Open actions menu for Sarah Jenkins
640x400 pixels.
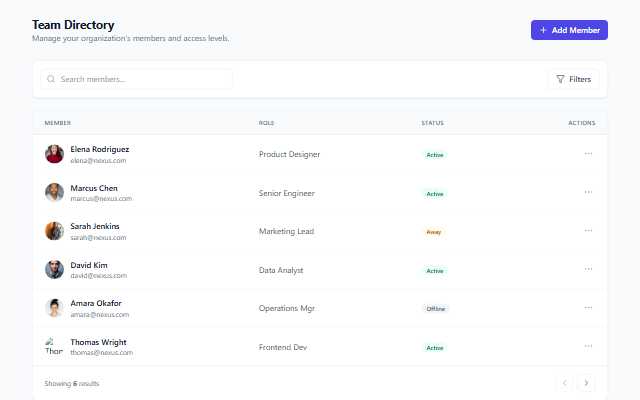click(x=588, y=231)
